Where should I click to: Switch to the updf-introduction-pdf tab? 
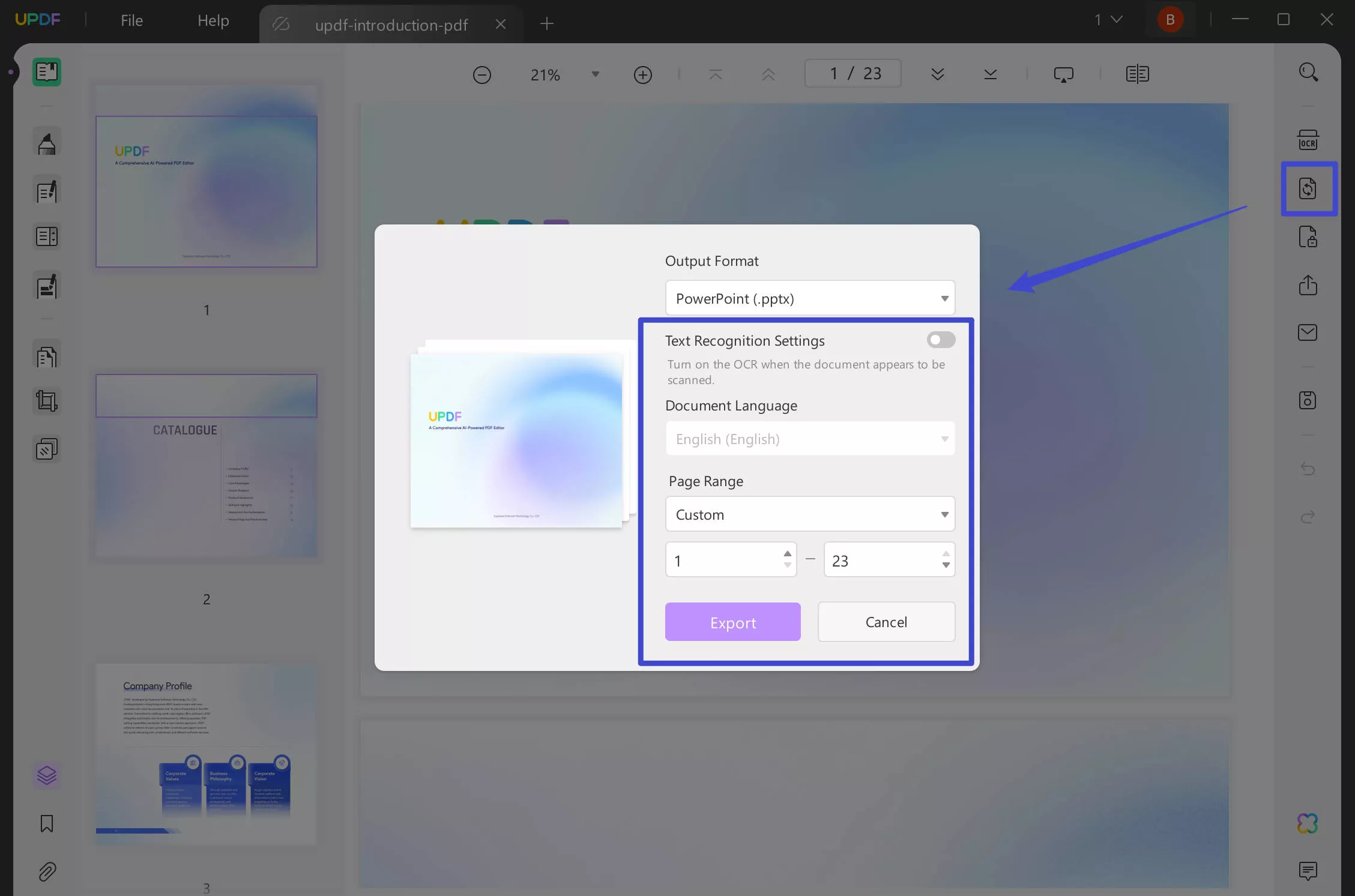tap(391, 25)
